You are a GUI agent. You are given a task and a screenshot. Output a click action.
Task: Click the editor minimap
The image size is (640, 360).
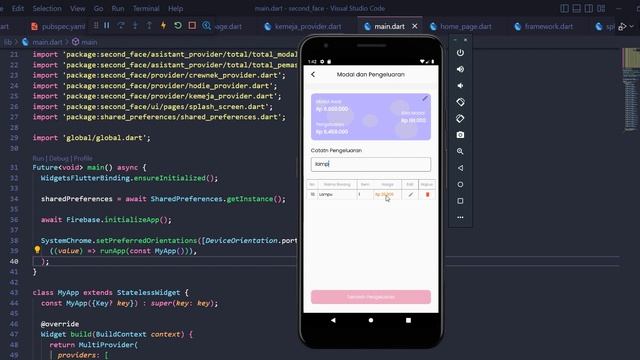click(x=631, y=90)
